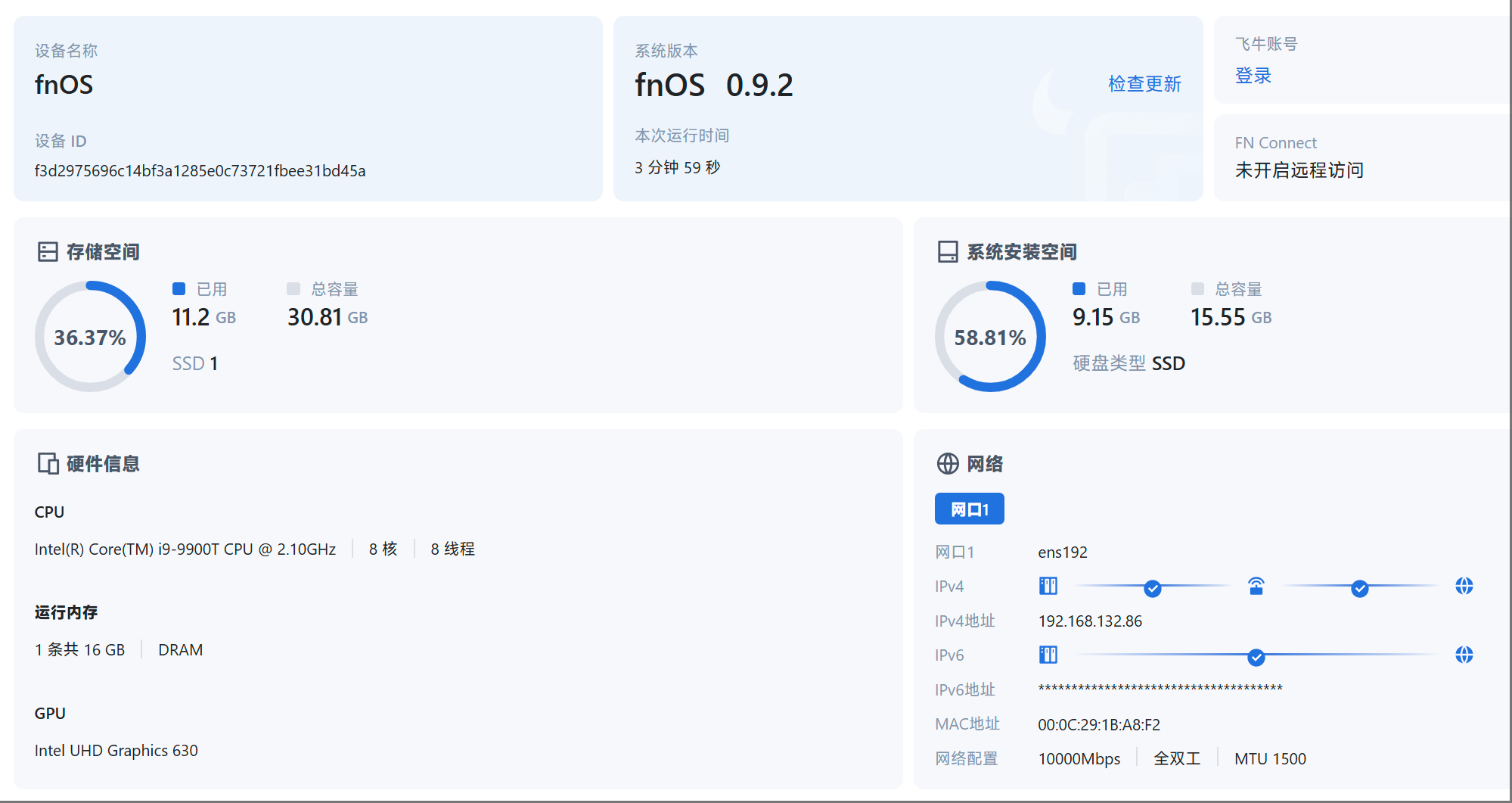
Task: Click the MTU 1500 value
Action: pos(1271,759)
